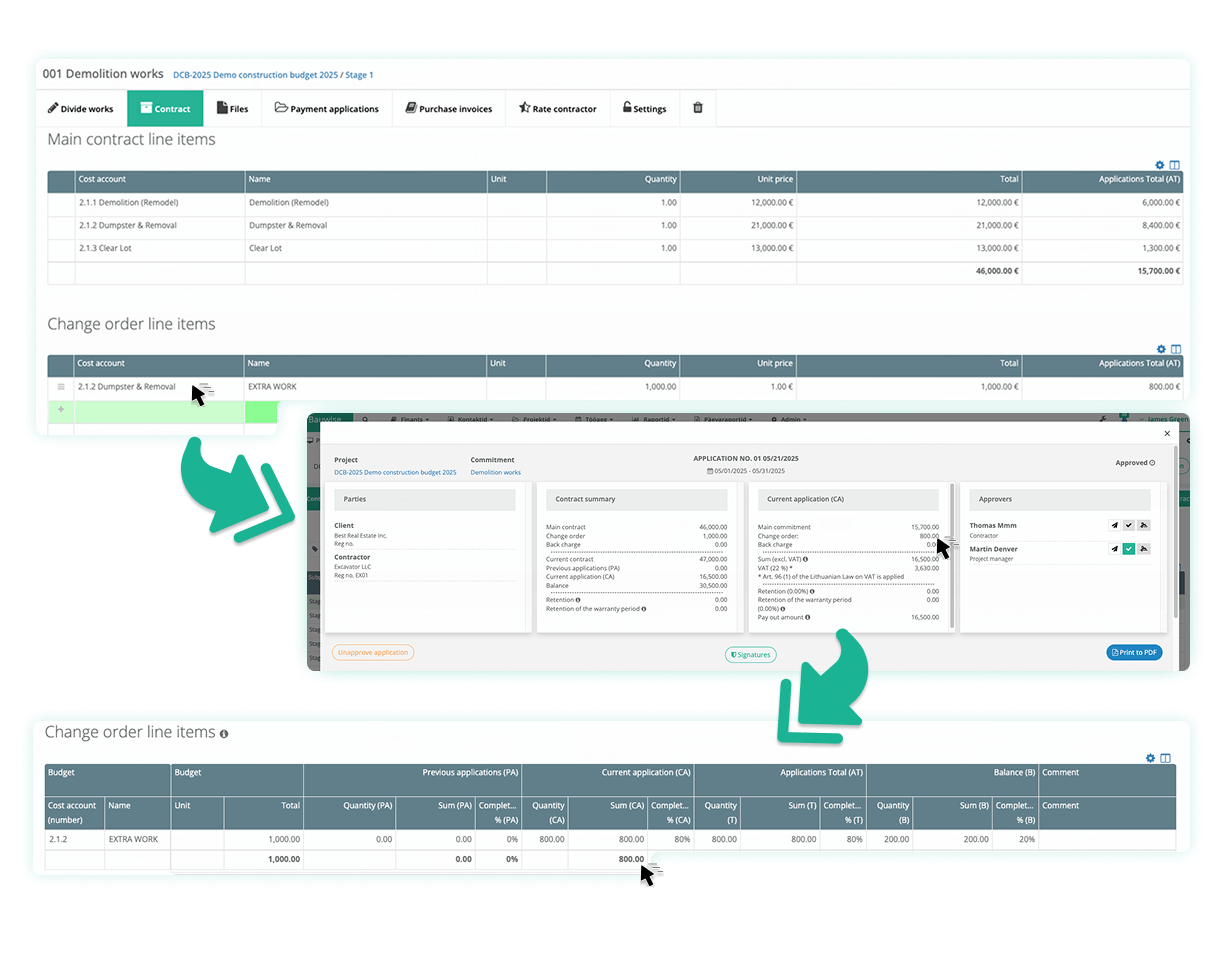This screenshot has width=1230, height=962.
Task: Click plus icon to add a new change order line
Action: coord(60,411)
